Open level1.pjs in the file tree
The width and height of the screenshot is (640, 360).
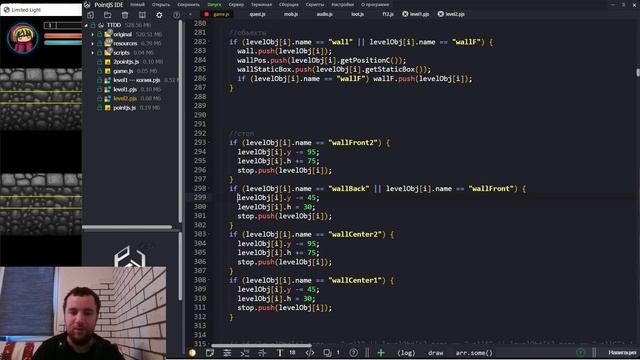125,89
